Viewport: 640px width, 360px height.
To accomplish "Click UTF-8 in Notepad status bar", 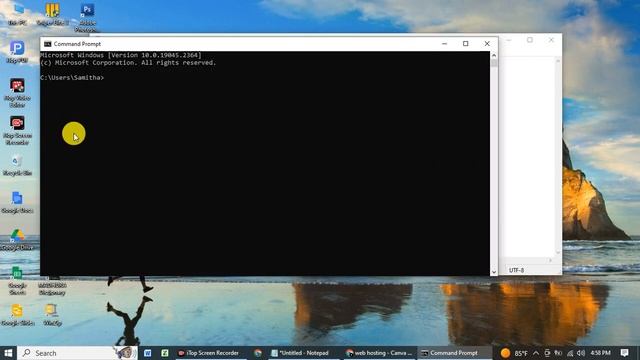I will tap(516, 270).
